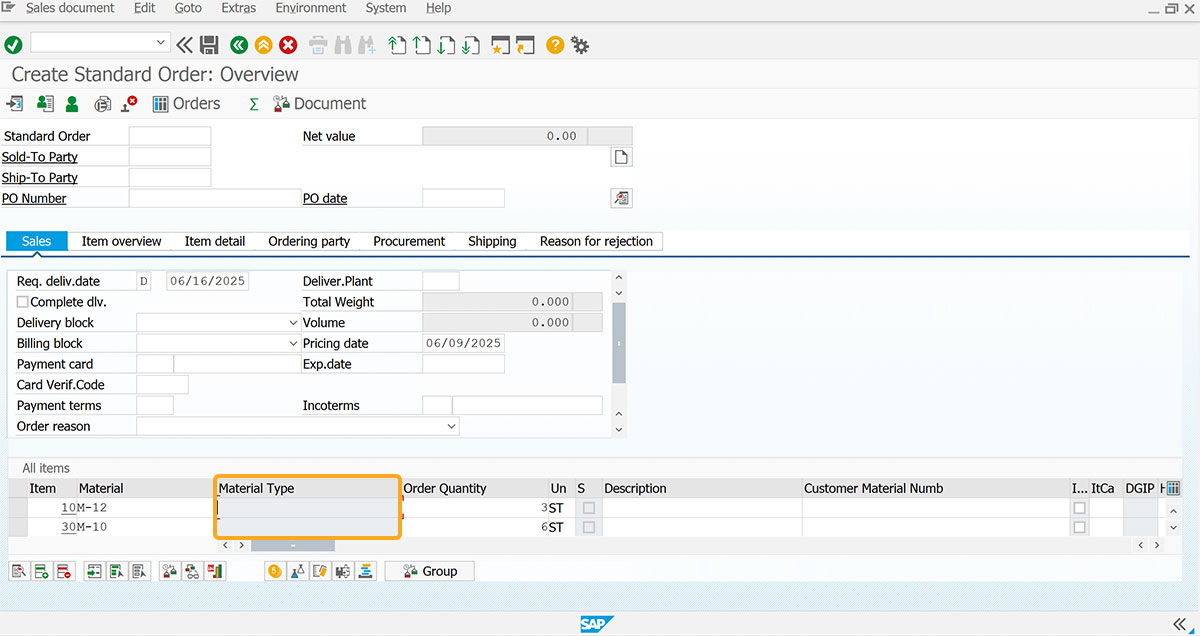The height and width of the screenshot is (636, 1200).
Task: Click the Group button
Action: 429,571
